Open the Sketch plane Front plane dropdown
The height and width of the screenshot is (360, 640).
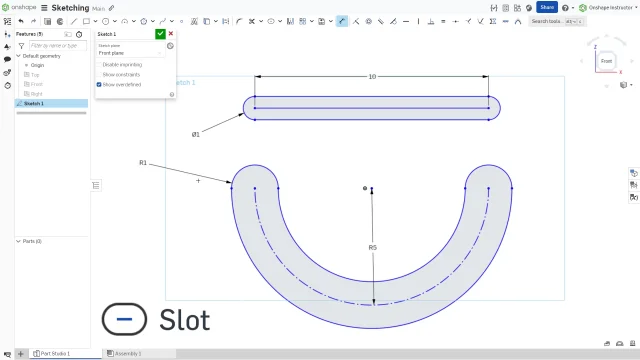(x=130, y=53)
